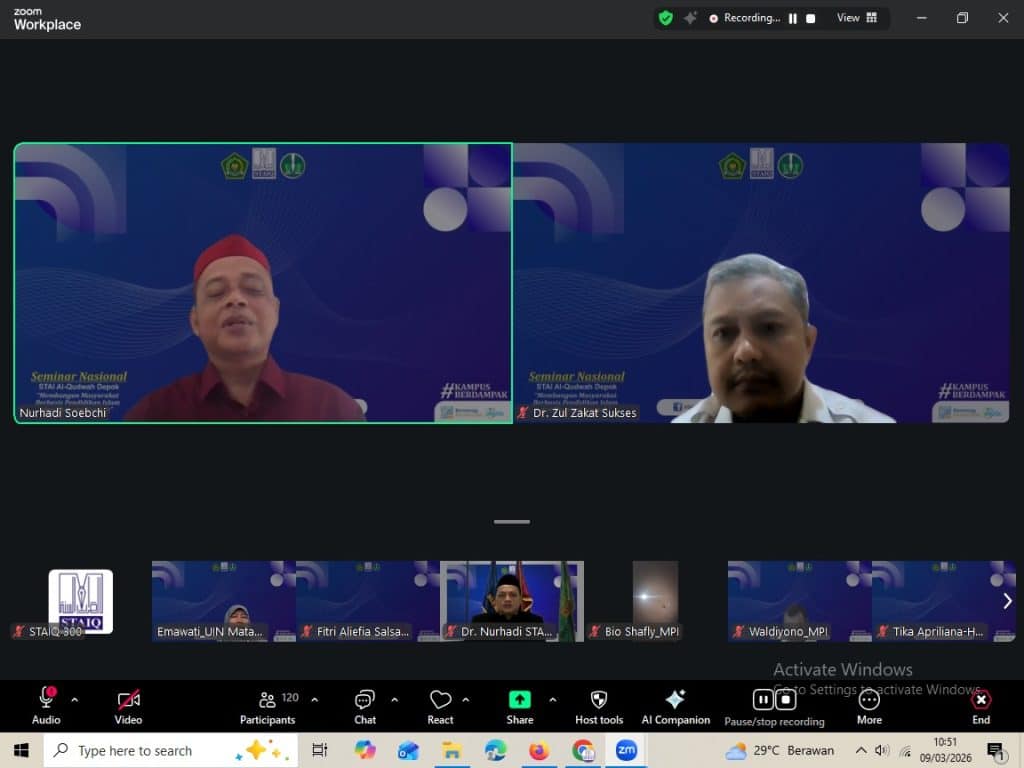Expand the Audio options chevron
1024x768 pixels.
pos(74,700)
